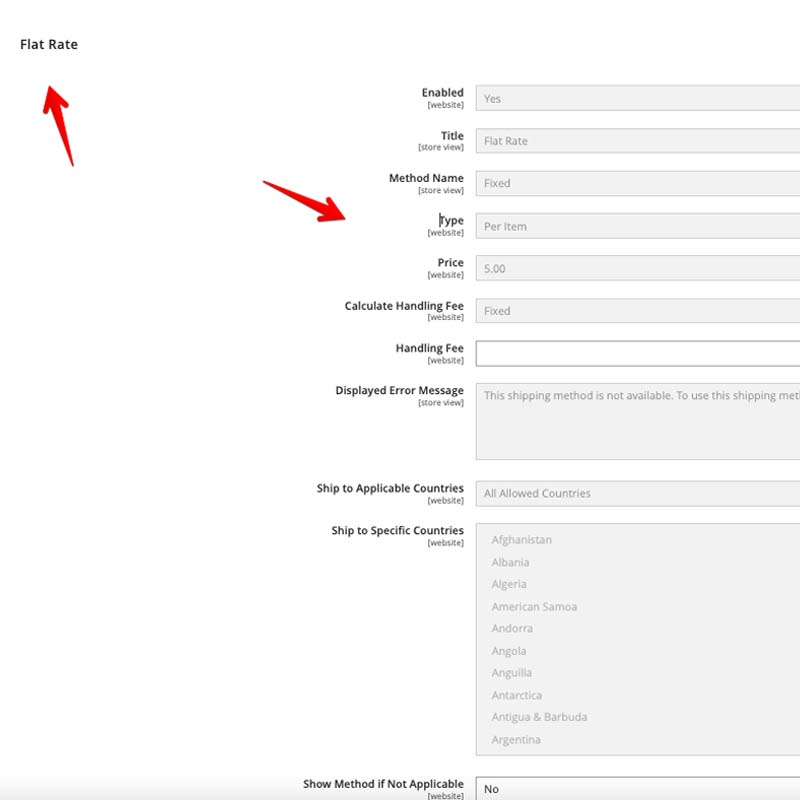Select Angola in the countries list
The height and width of the screenshot is (800, 800).
(x=509, y=651)
